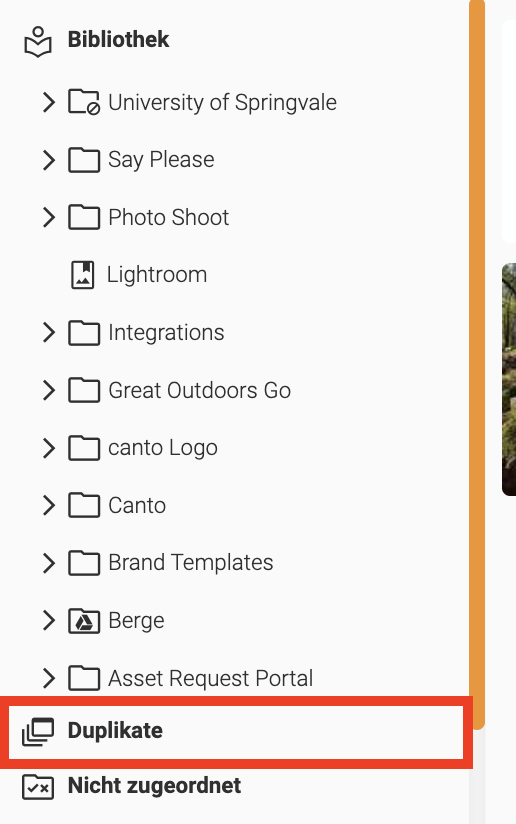
Task: Open the forest photo thumbnail
Action: (509, 379)
